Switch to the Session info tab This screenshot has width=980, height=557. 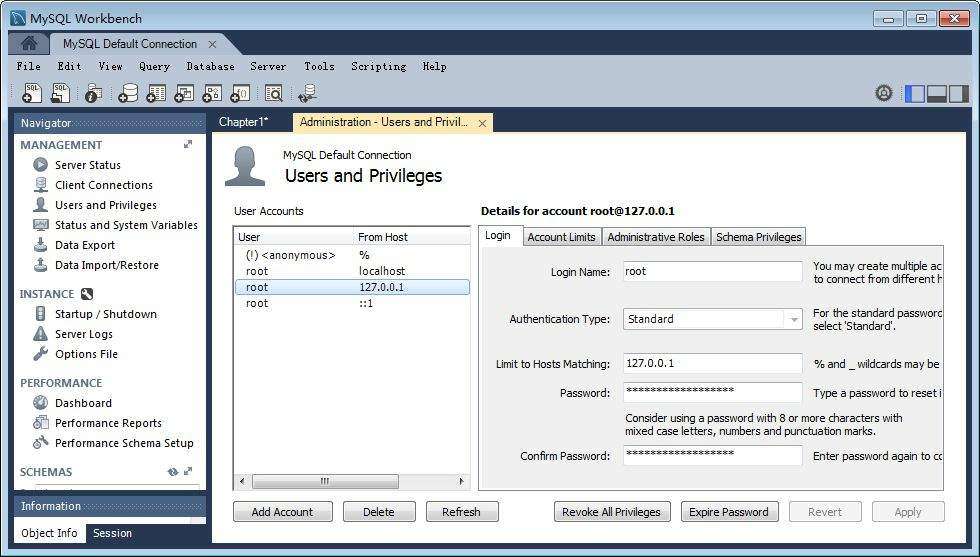point(112,533)
